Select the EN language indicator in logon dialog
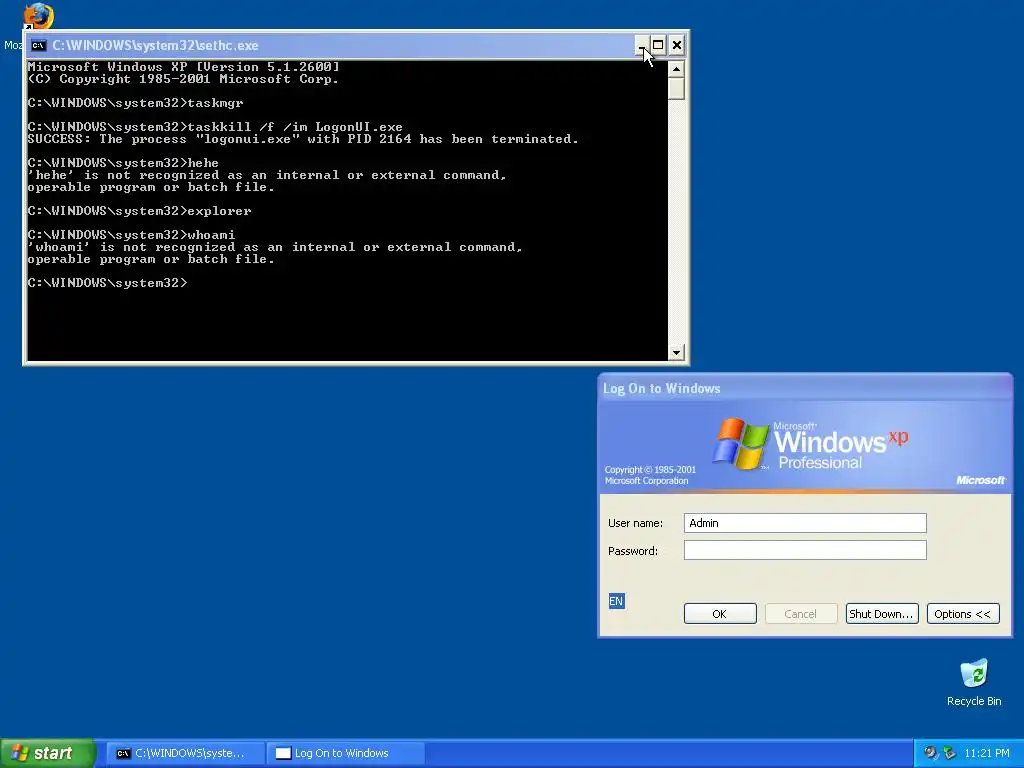 click(x=616, y=601)
